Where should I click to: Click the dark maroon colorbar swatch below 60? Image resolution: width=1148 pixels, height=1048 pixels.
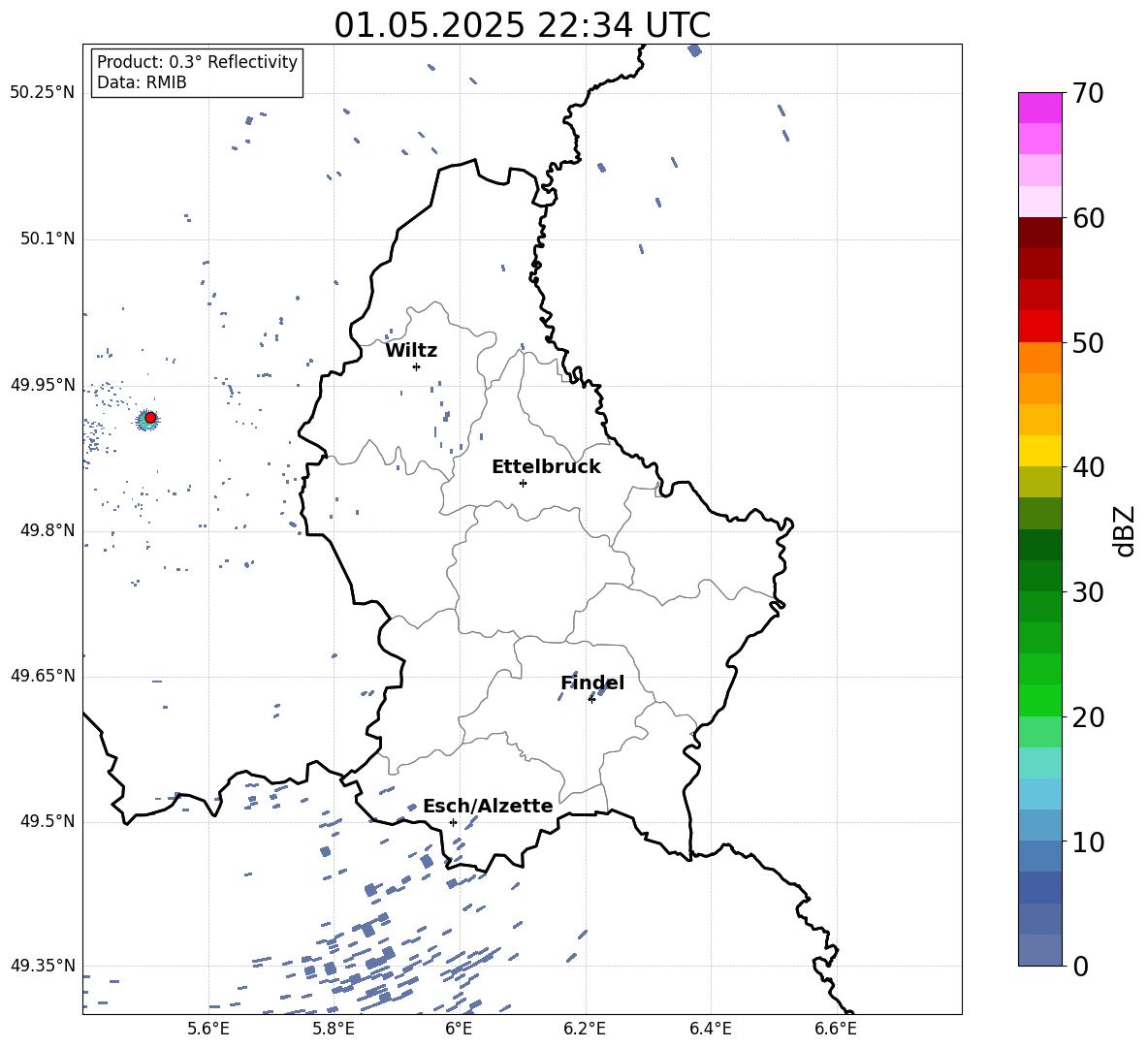(x=1040, y=233)
